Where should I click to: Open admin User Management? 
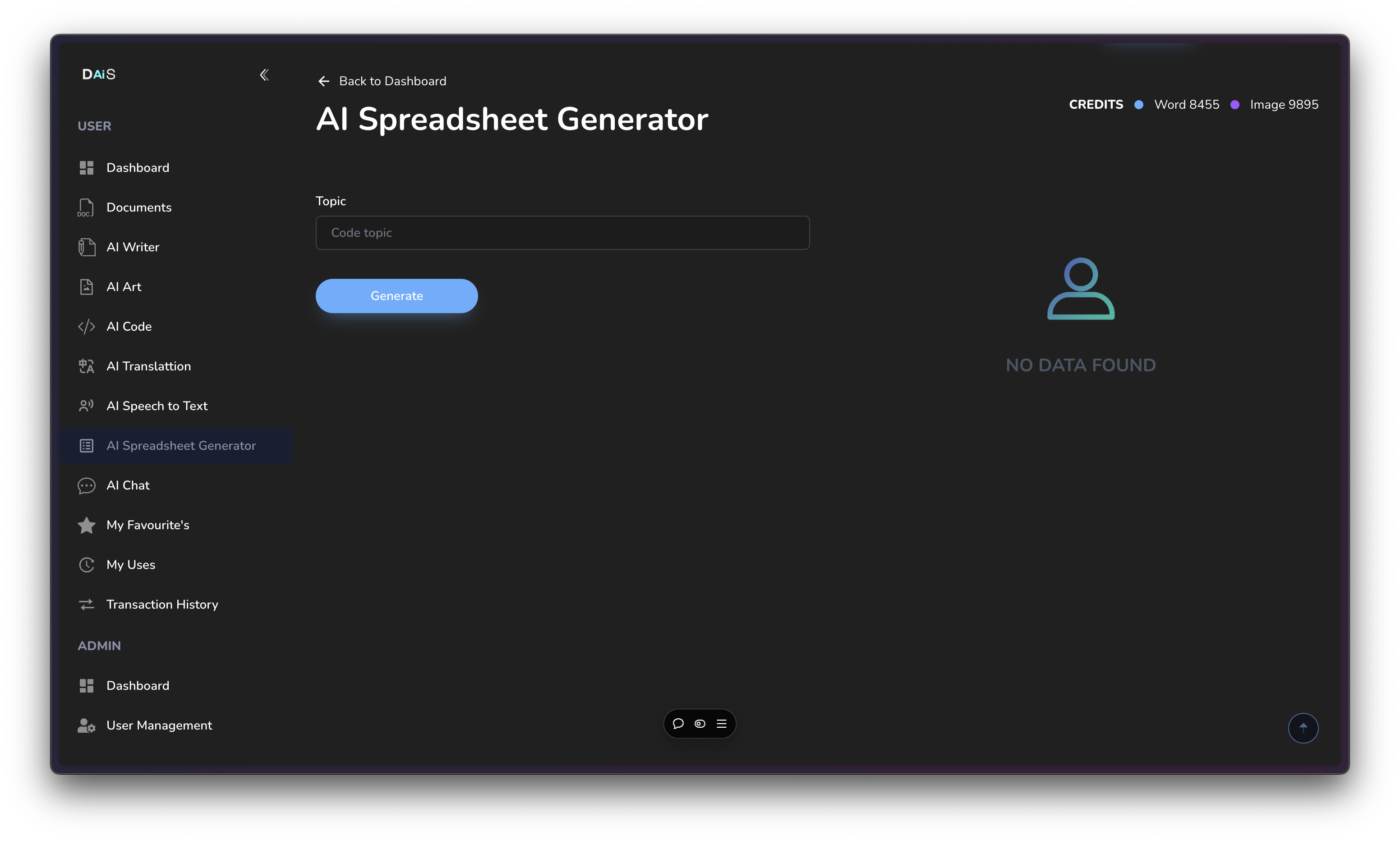pos(159,725)
